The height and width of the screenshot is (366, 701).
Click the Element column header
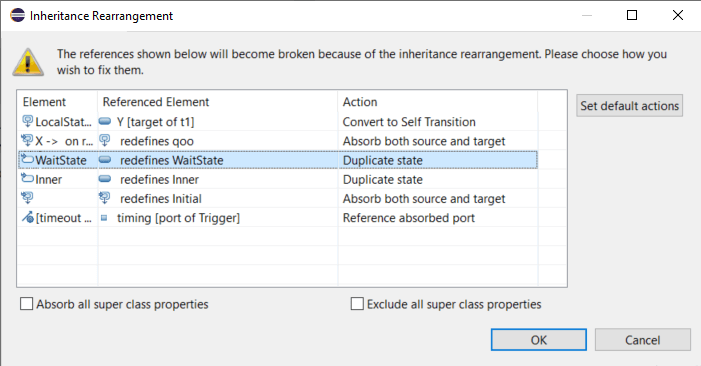[x=57, y=102]
